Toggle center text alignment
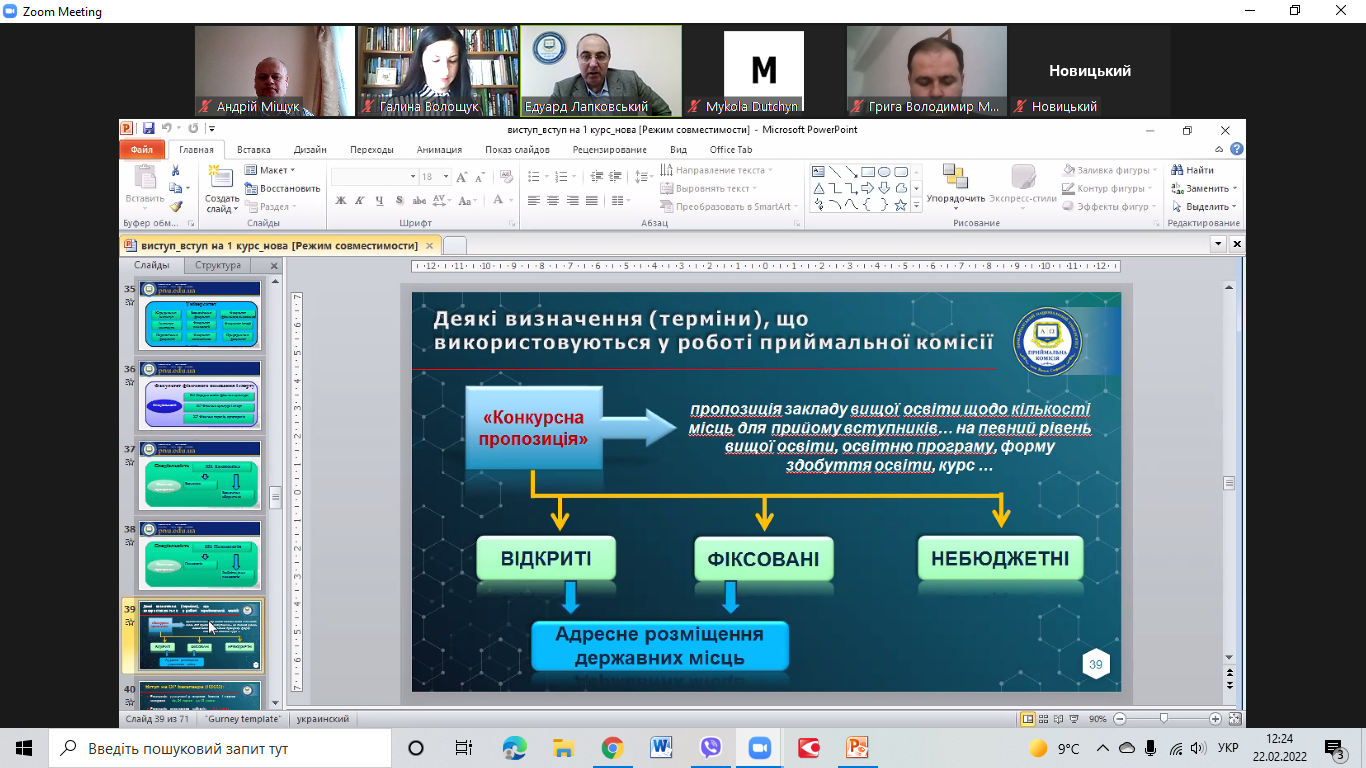Screen dimensions: 1366x768 (553, 201)
